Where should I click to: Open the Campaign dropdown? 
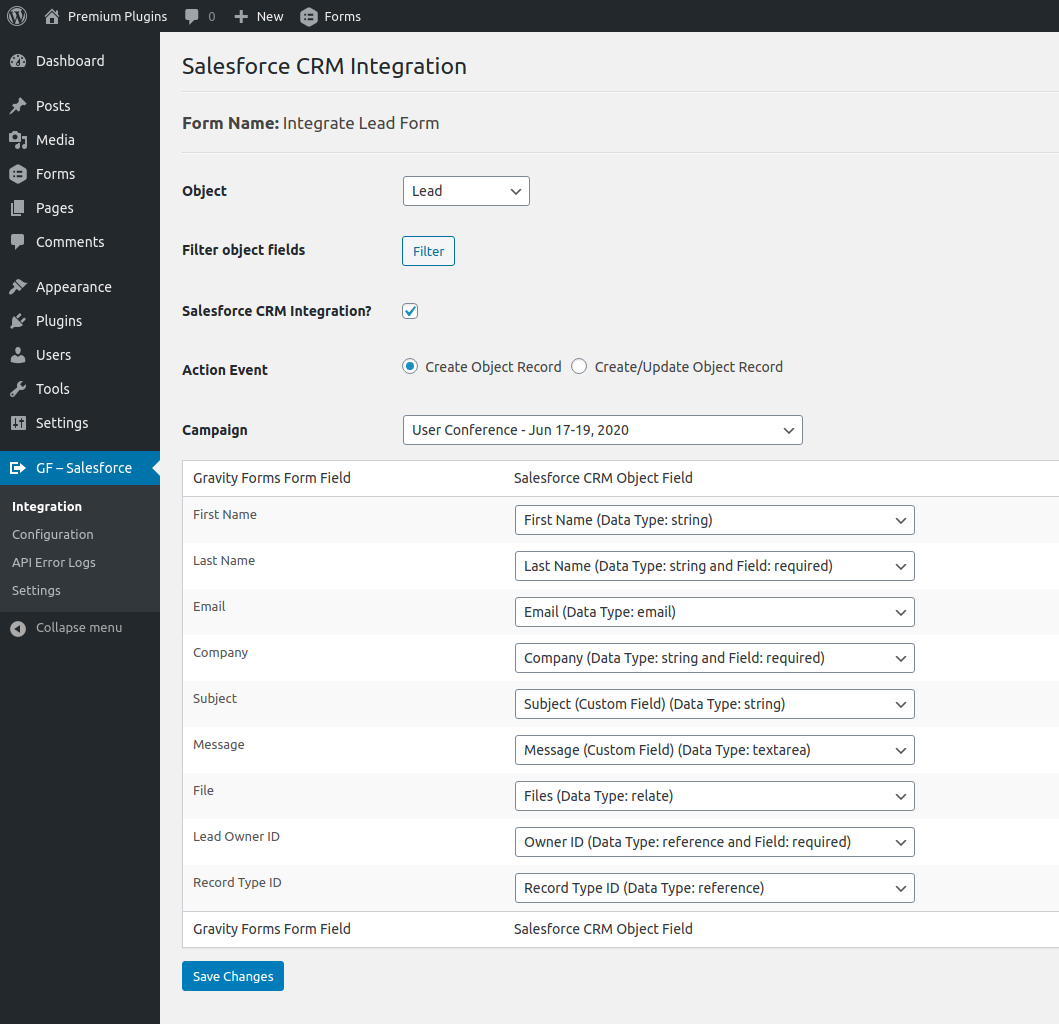pyautogui.click(x=602, y=430)
